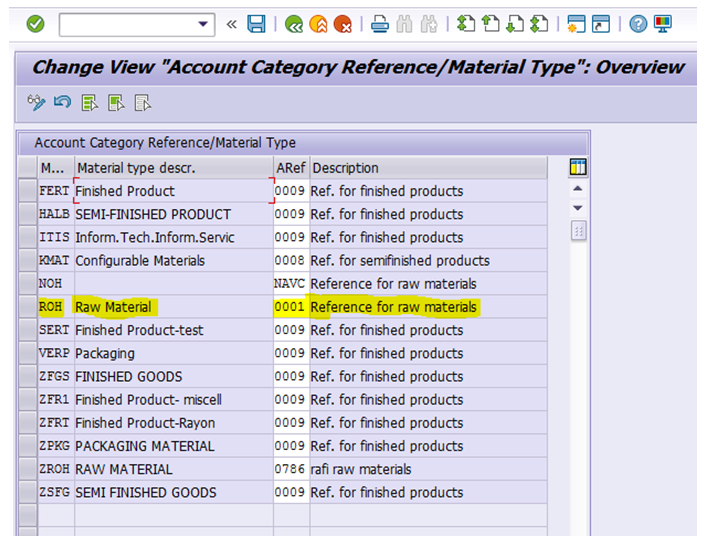Click 'rafi raw materials' description cell
The image size is (705, 542).
click(428, 469)
